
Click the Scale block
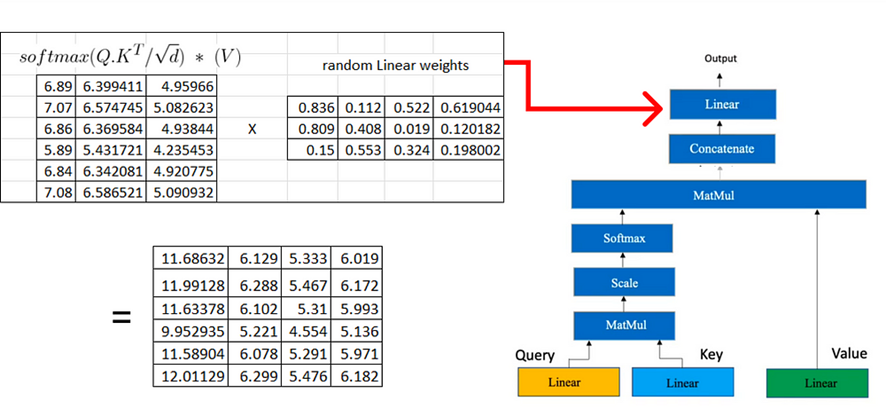[624, 282]
